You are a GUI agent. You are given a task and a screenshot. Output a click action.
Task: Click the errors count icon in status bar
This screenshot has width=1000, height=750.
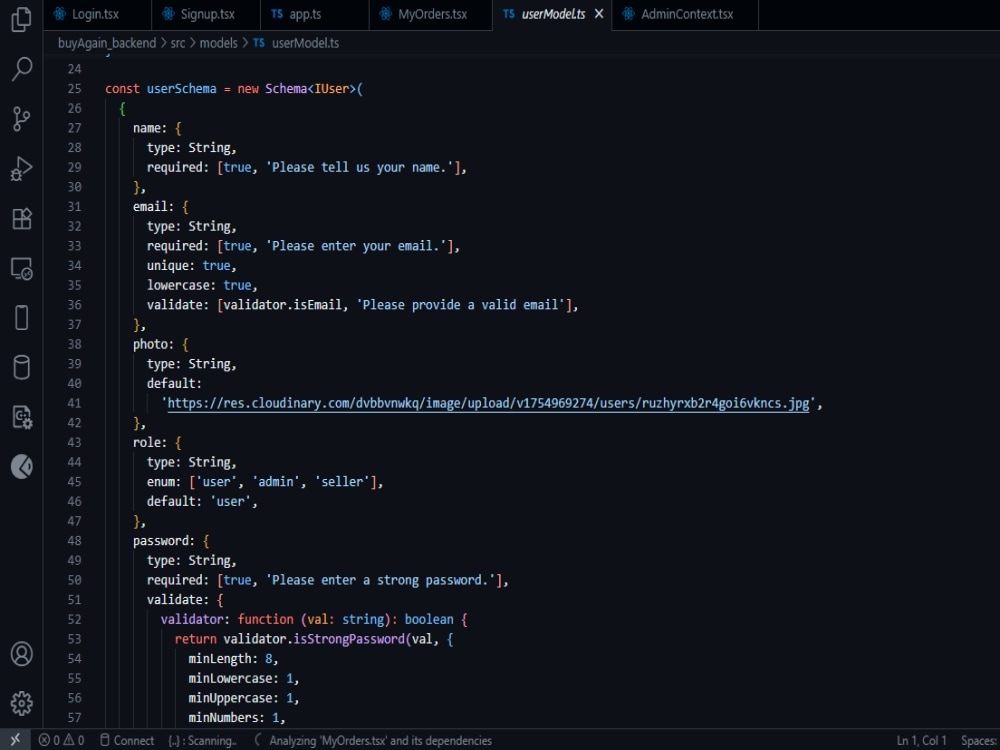tap(48, 740)
